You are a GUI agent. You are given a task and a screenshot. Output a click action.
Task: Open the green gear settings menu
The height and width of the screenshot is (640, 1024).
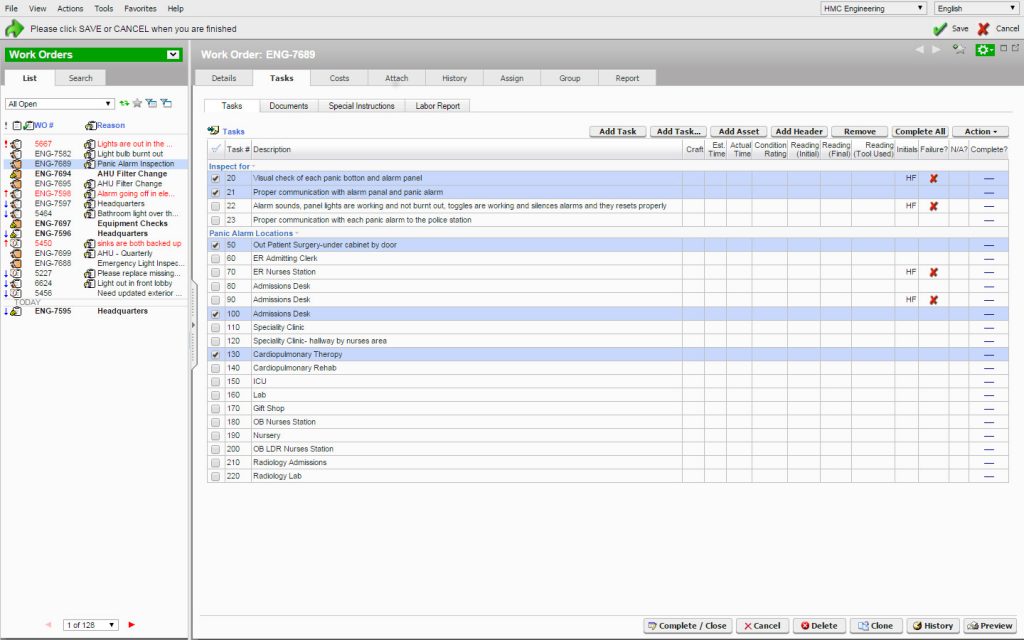(985, 50)
